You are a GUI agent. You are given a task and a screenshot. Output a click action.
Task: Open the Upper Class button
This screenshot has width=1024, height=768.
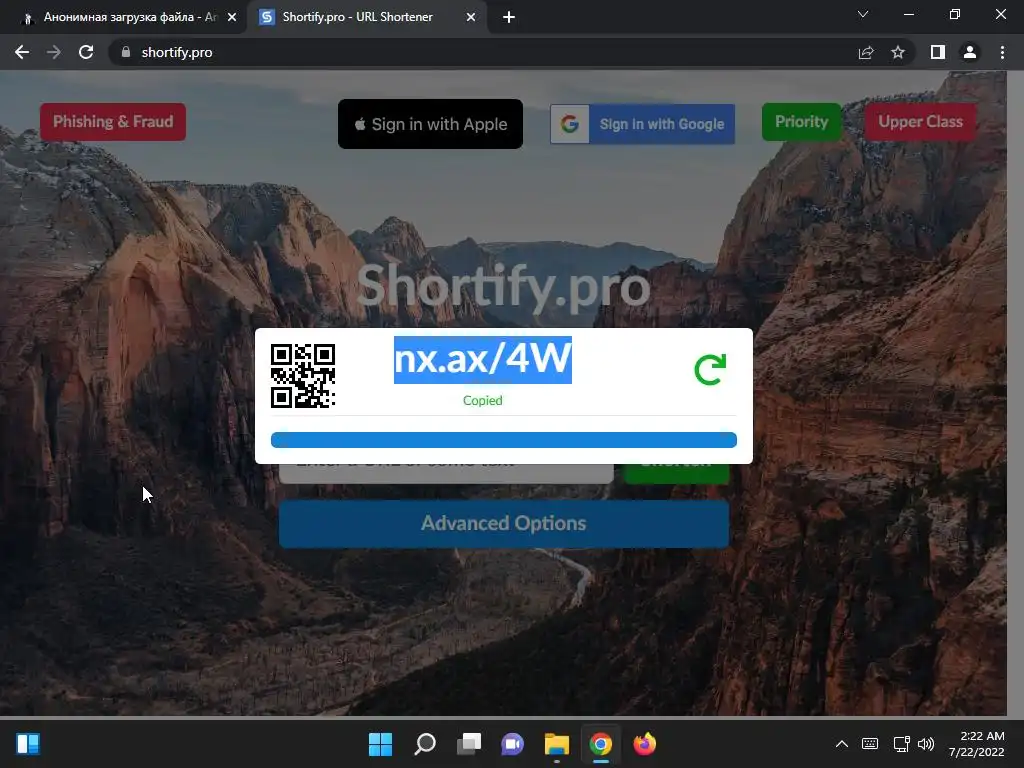point(920,121)
